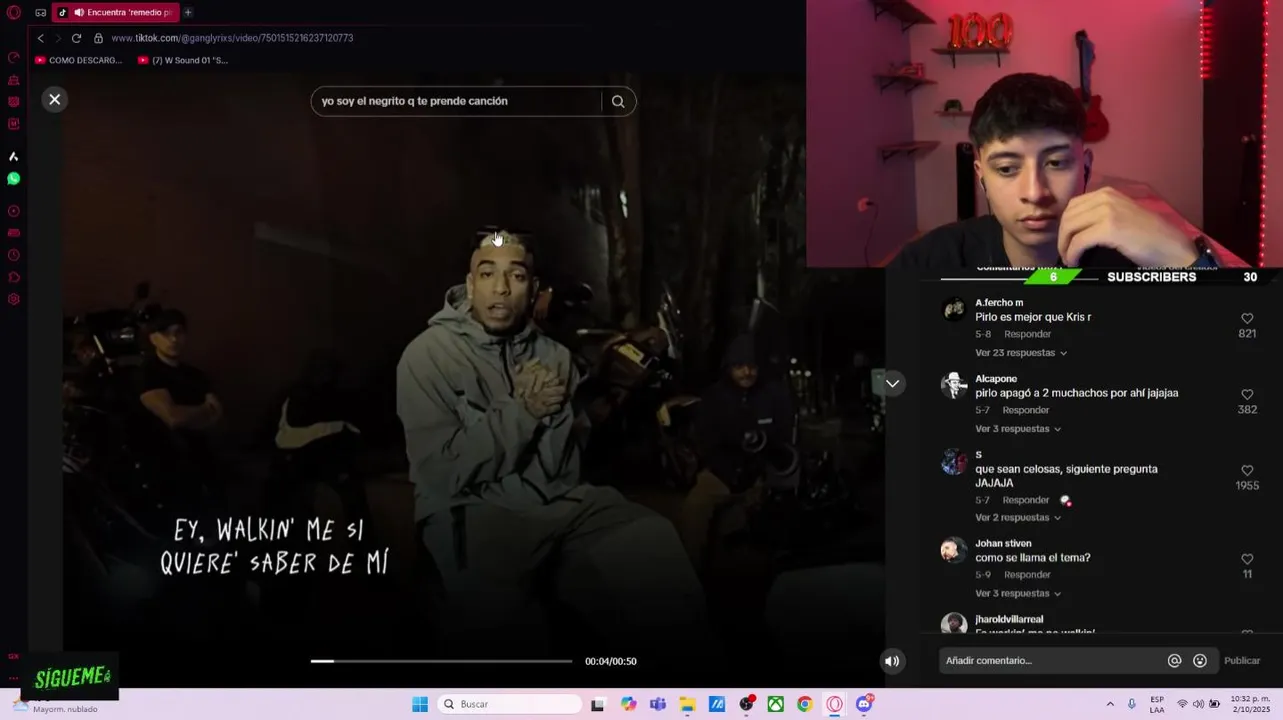Open the clock showing 10:32 p. m.
Image resolution: width=1283 pixels, height=720 pixels.
click(x=1251, y=704)
